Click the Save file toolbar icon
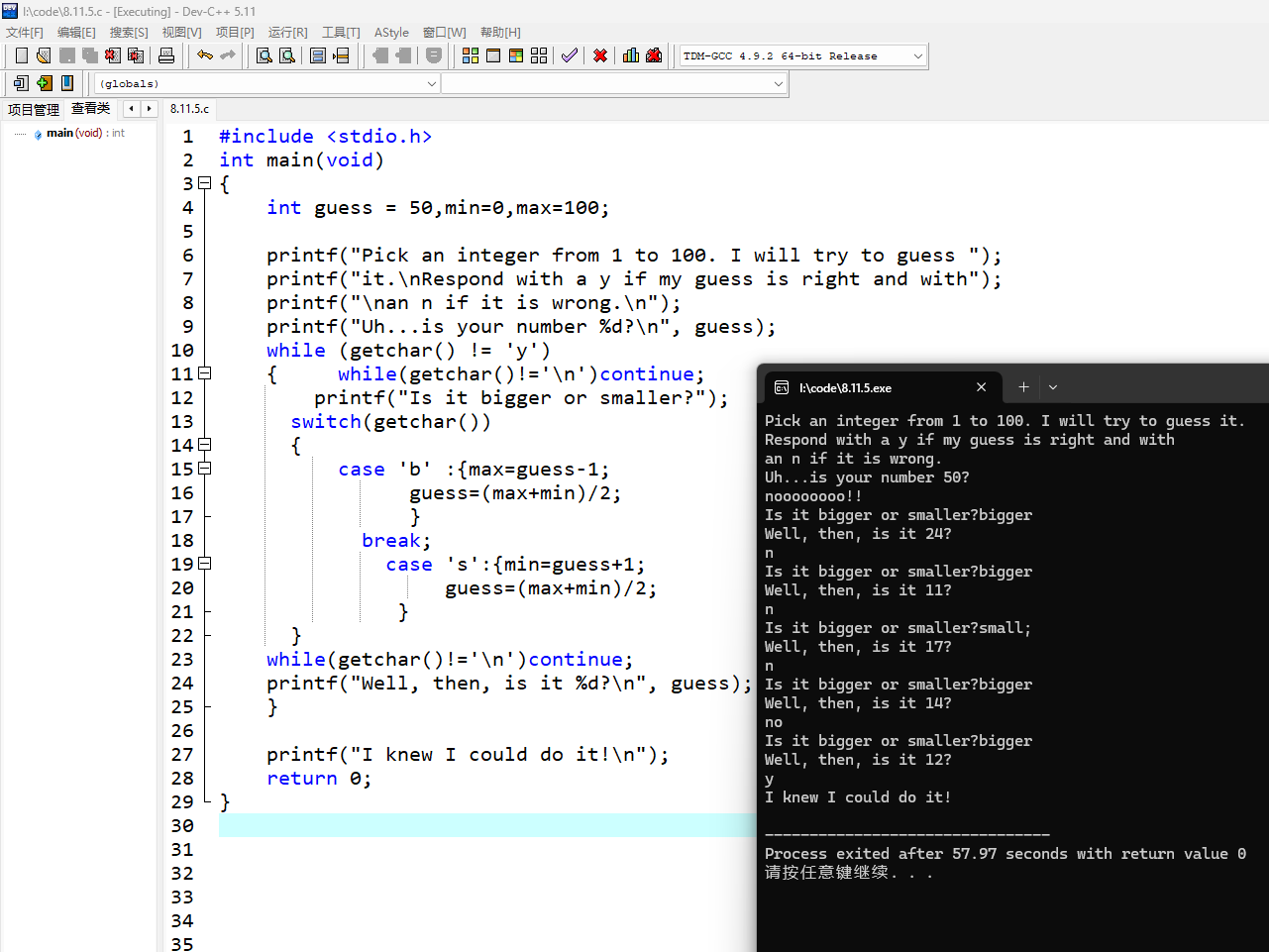 pos(66,55)
